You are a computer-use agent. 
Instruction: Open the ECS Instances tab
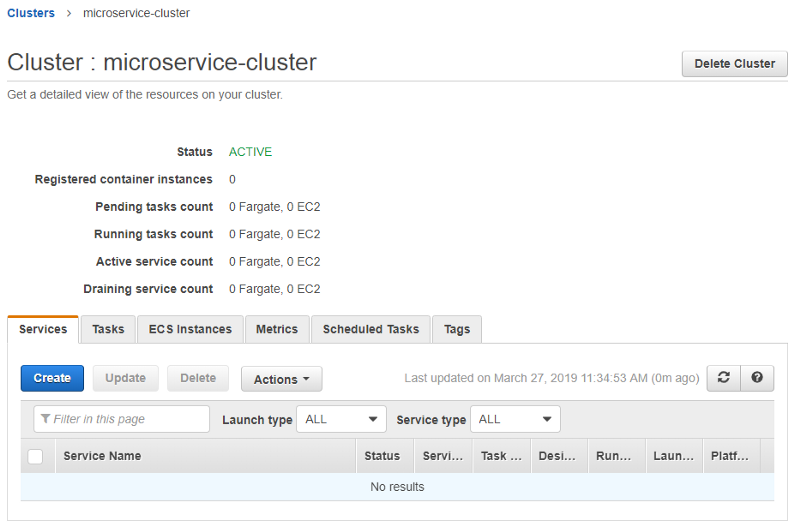tap(190, 330)
